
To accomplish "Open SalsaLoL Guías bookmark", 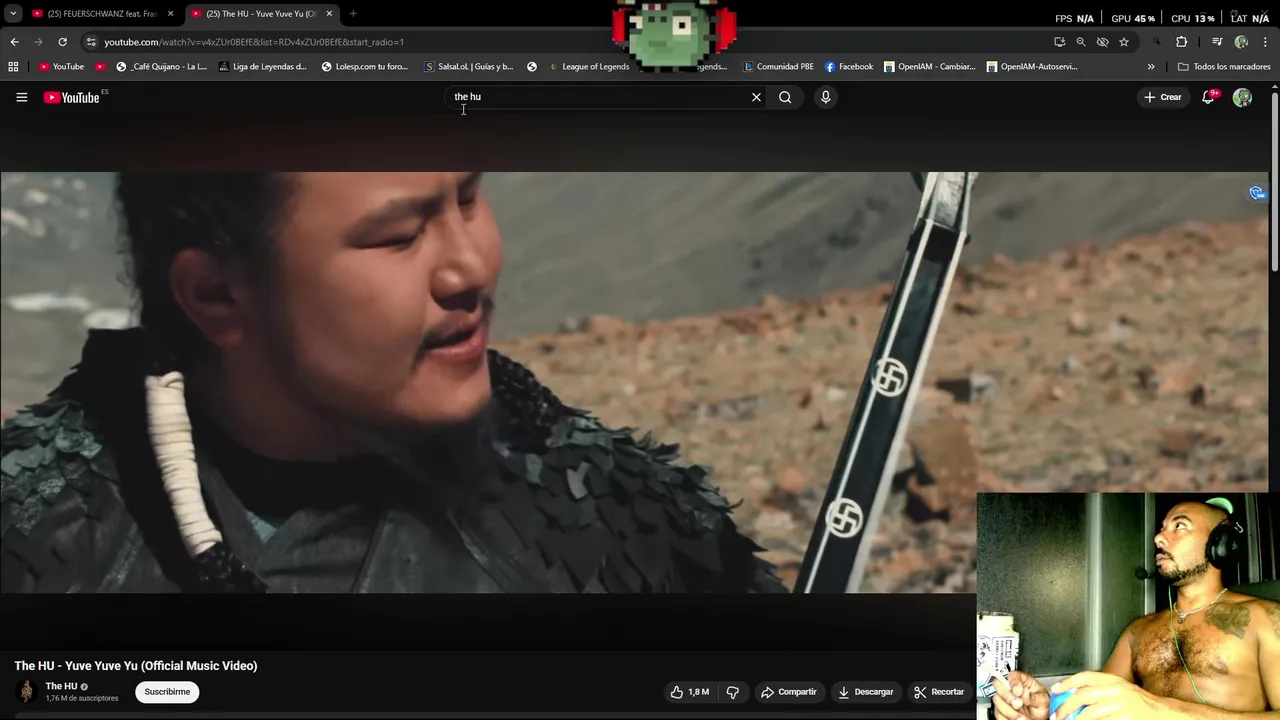I will point(468,67).
